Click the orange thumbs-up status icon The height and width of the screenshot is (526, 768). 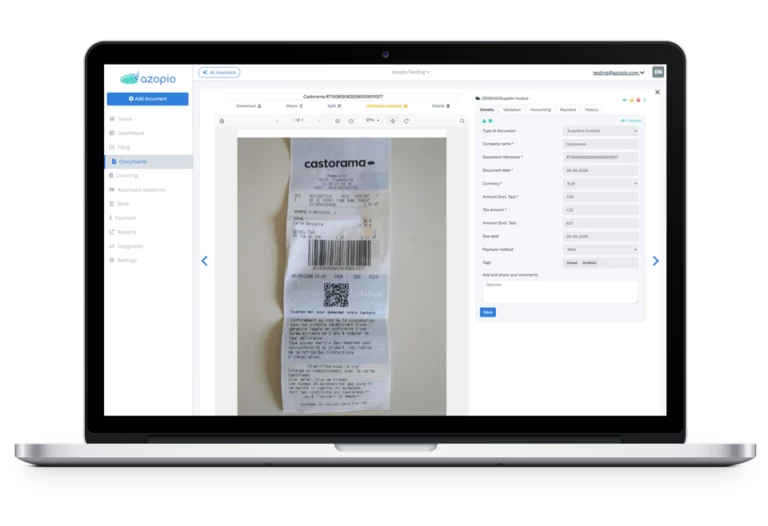[631, 100]
